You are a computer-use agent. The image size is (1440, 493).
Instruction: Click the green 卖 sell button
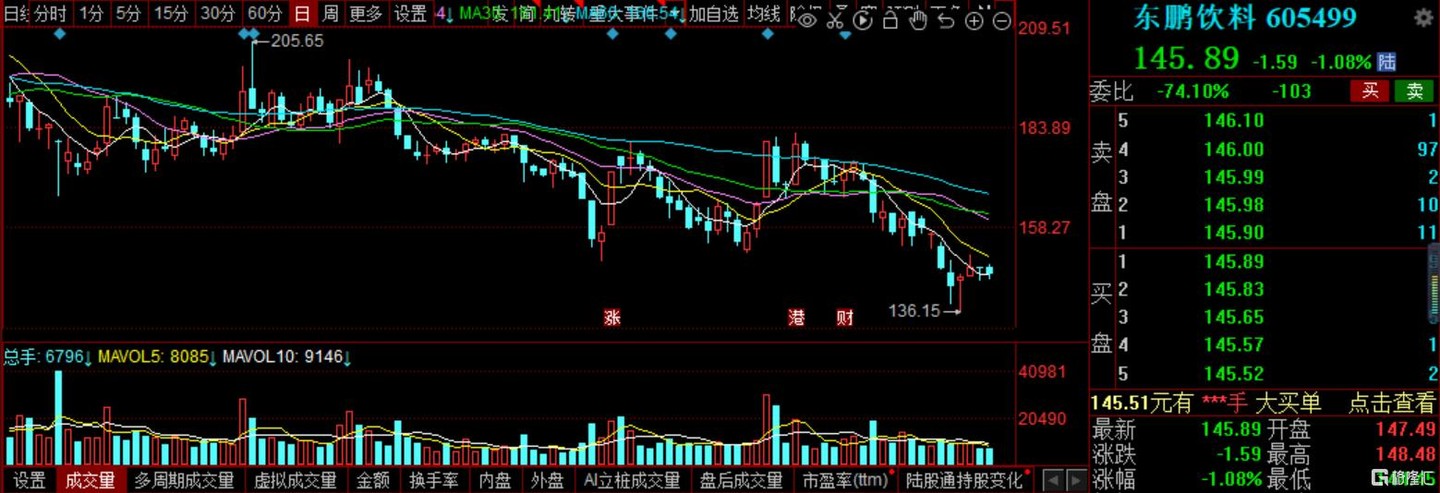point(1414,91)
